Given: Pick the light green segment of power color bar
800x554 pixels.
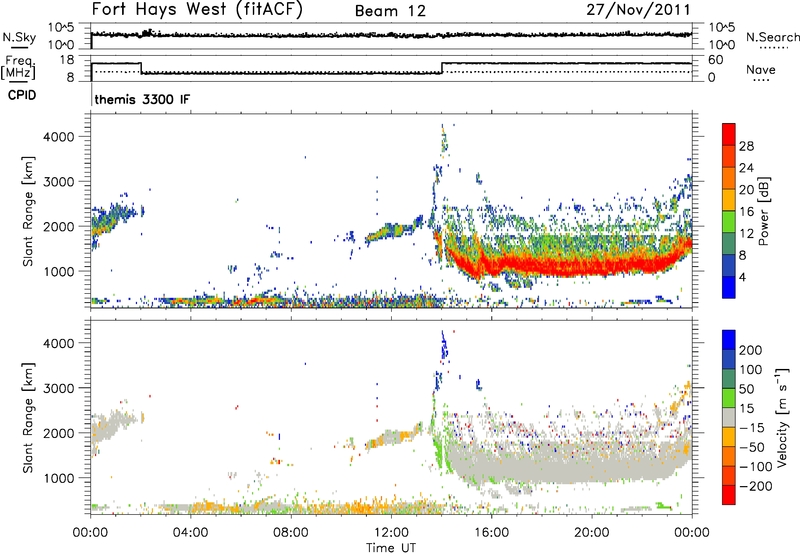Looking at the screenshot, I should click(x=729, y=221).
